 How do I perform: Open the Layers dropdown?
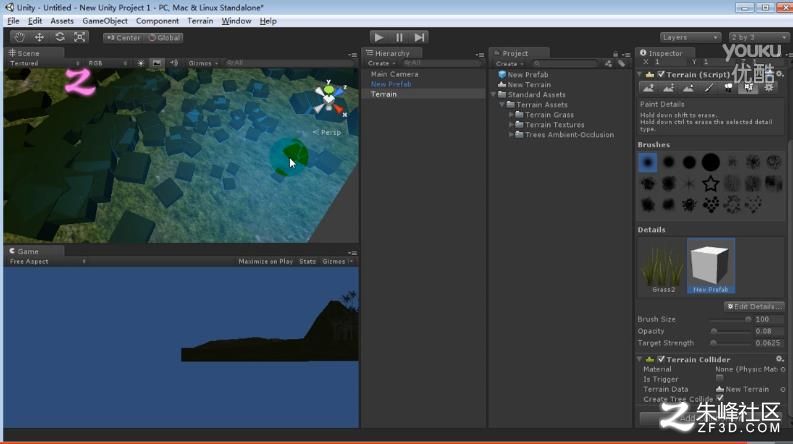(690, 37)
